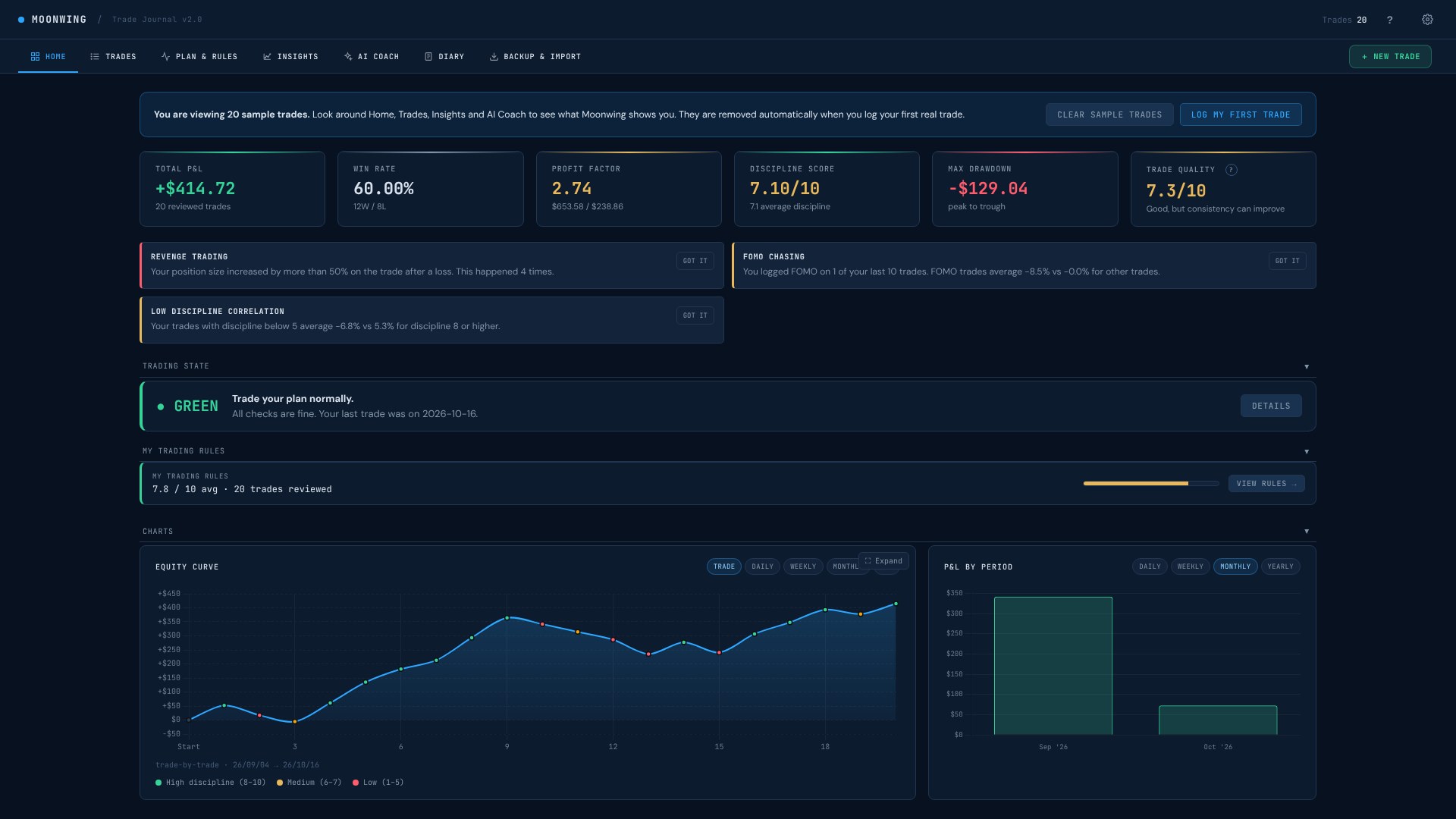Collapse the My Trading Rules section
This screenshot has height=819, width=1456.
point(1307,452)
